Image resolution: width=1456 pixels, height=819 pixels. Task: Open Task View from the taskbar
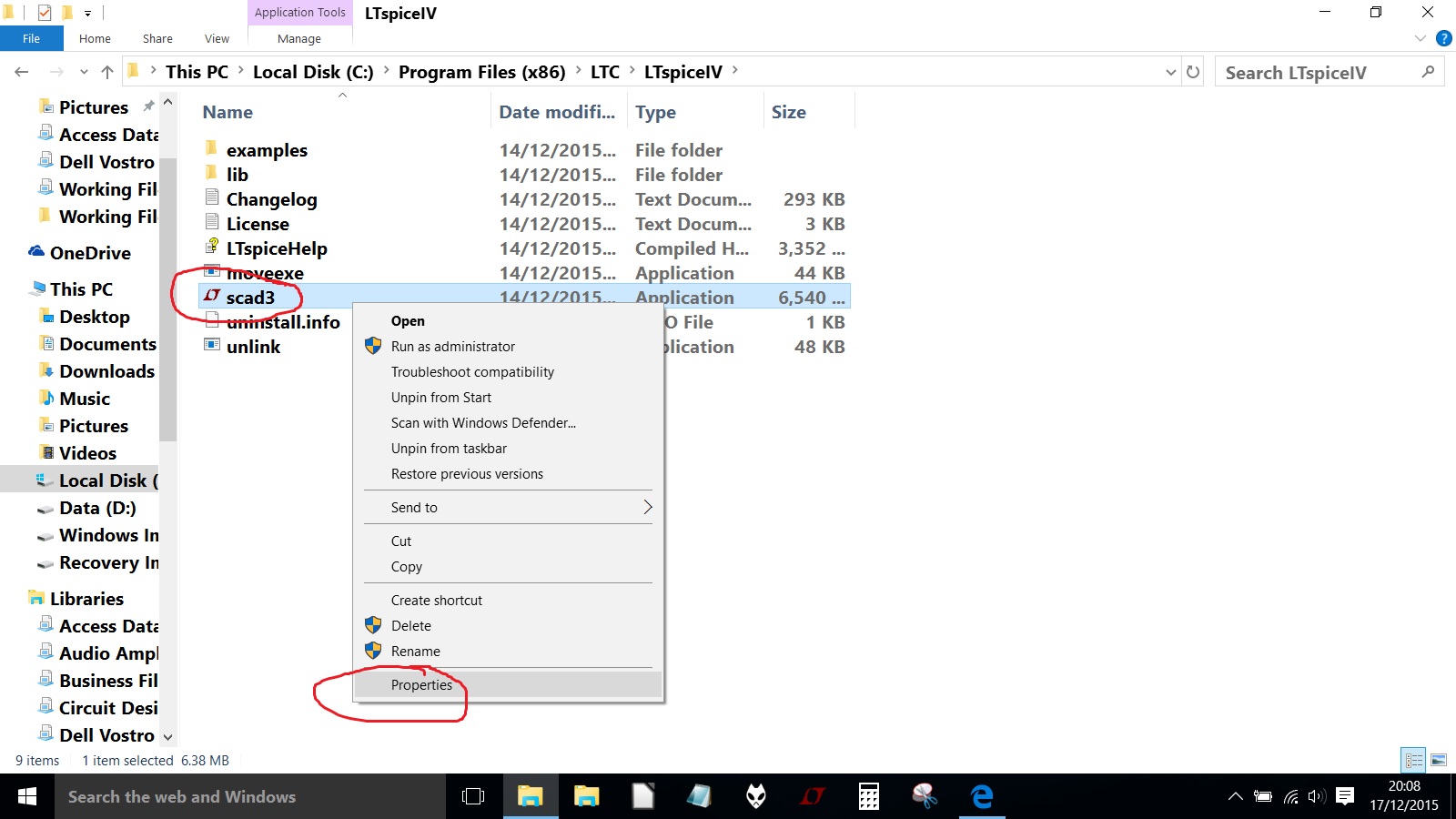coord(473,797)
